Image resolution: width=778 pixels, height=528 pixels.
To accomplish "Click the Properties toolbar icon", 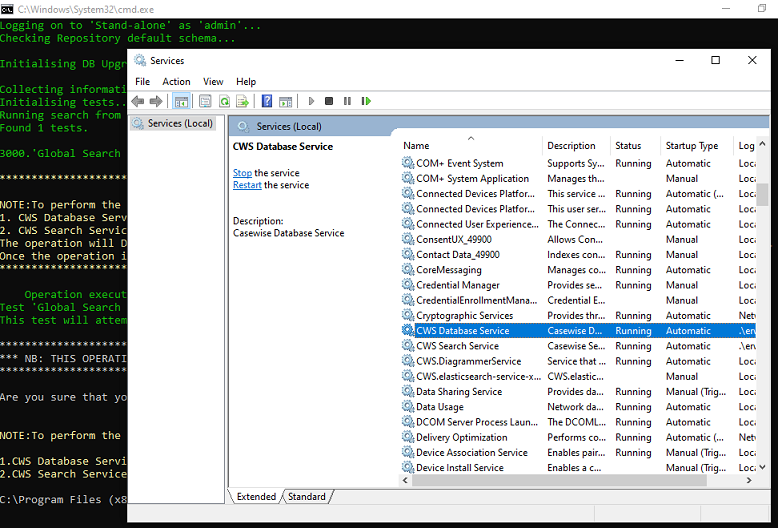I will 205,101.
